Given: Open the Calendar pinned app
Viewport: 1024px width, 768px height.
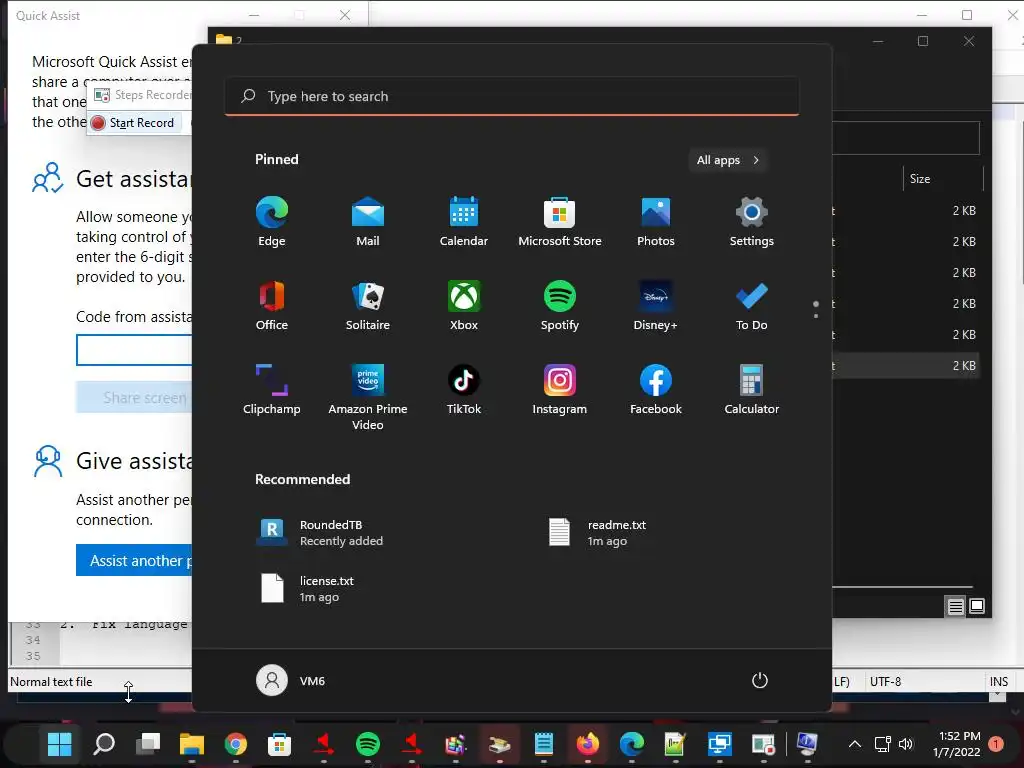Looking at the screenshot, I should [464, 221].
